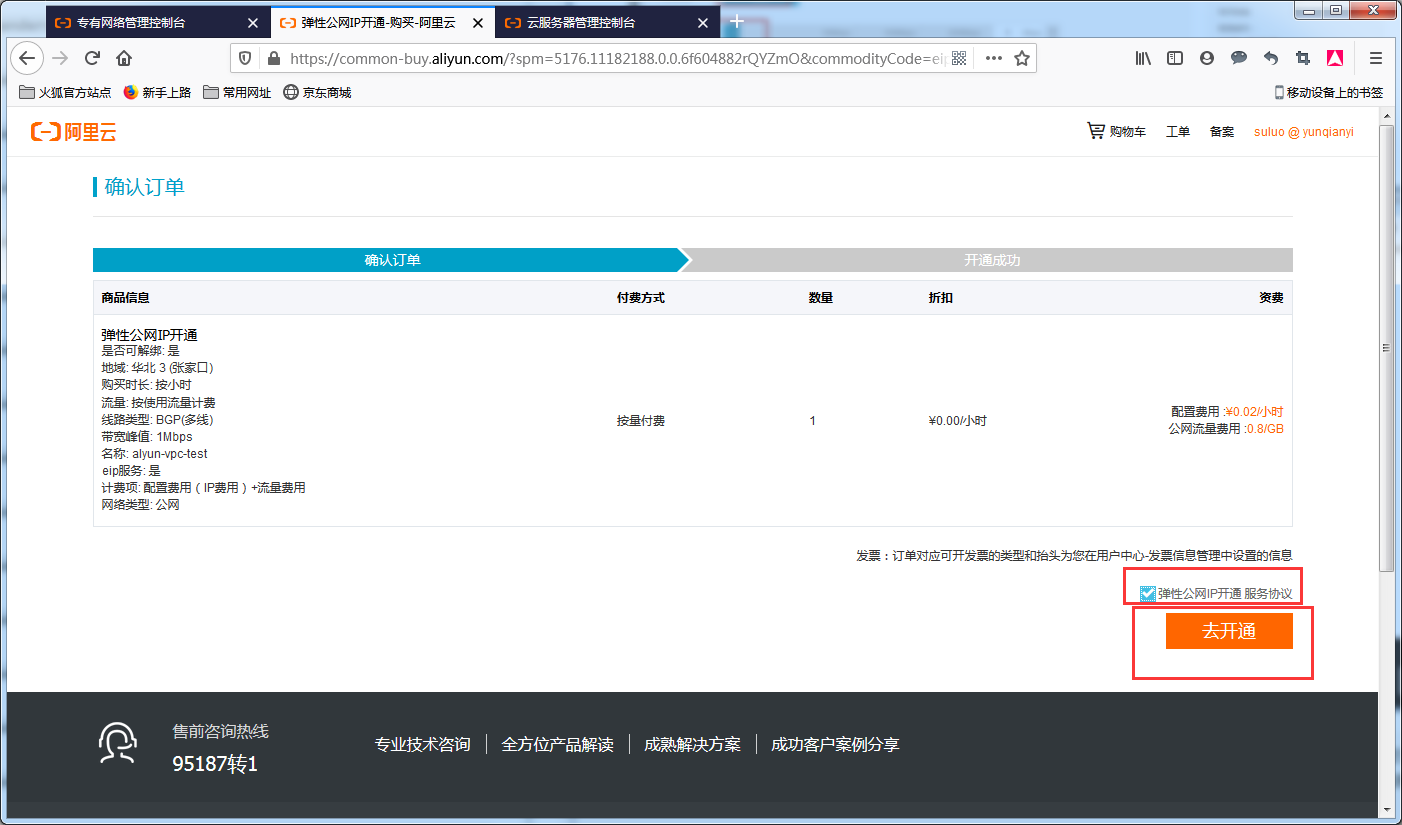
Task: Click the screenshot crop icon in toolbar
Action: tap(1303, 58)
